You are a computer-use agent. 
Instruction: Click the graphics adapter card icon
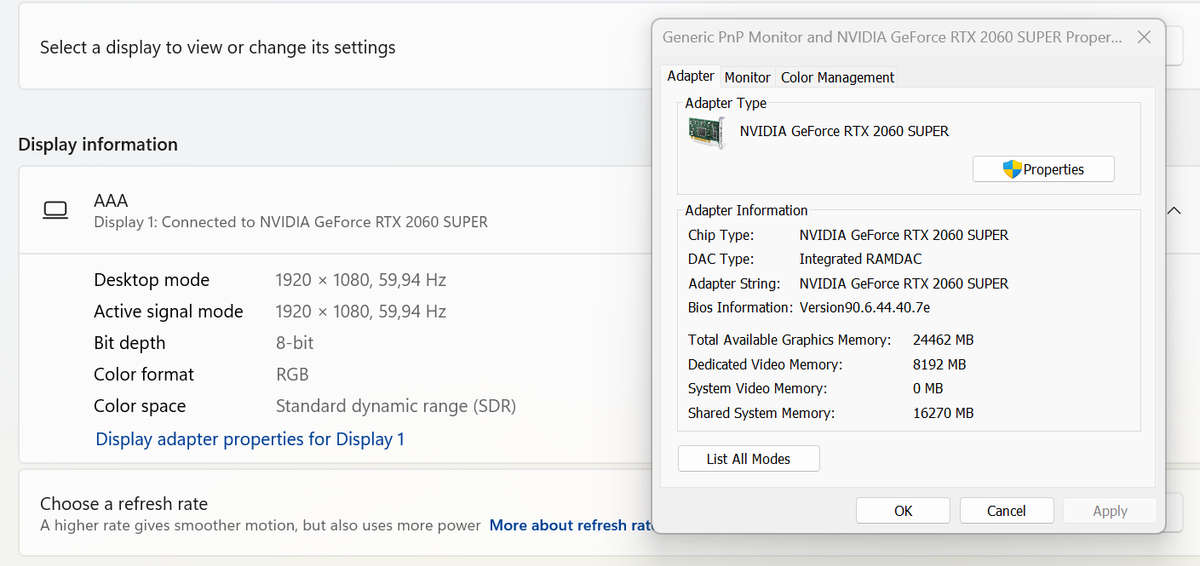click(707, 132)
